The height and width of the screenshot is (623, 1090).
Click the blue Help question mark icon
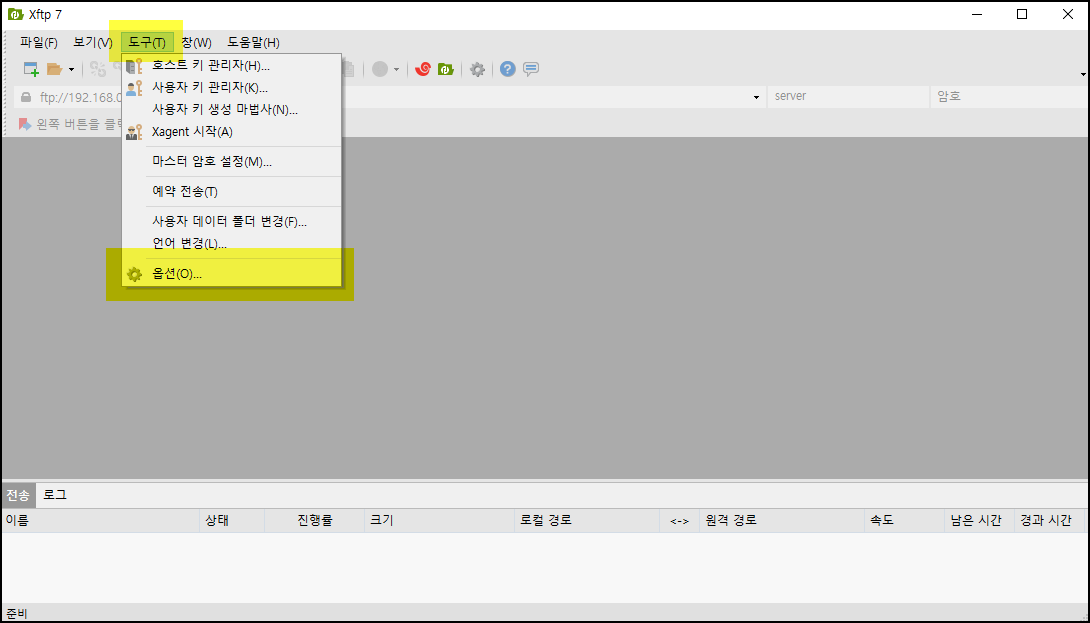[508, 69]
